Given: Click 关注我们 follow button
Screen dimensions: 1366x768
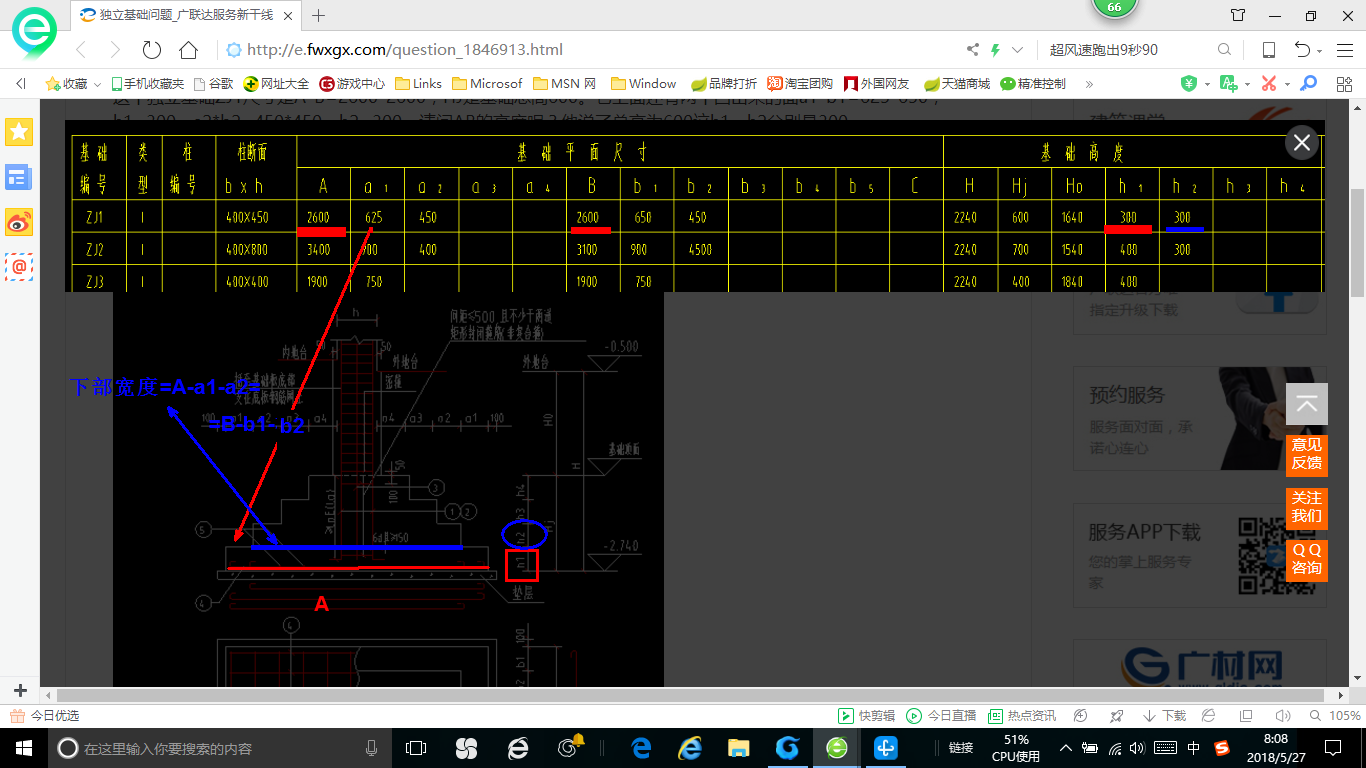Looking at the screenshot, I should (x=1307, y=507).
